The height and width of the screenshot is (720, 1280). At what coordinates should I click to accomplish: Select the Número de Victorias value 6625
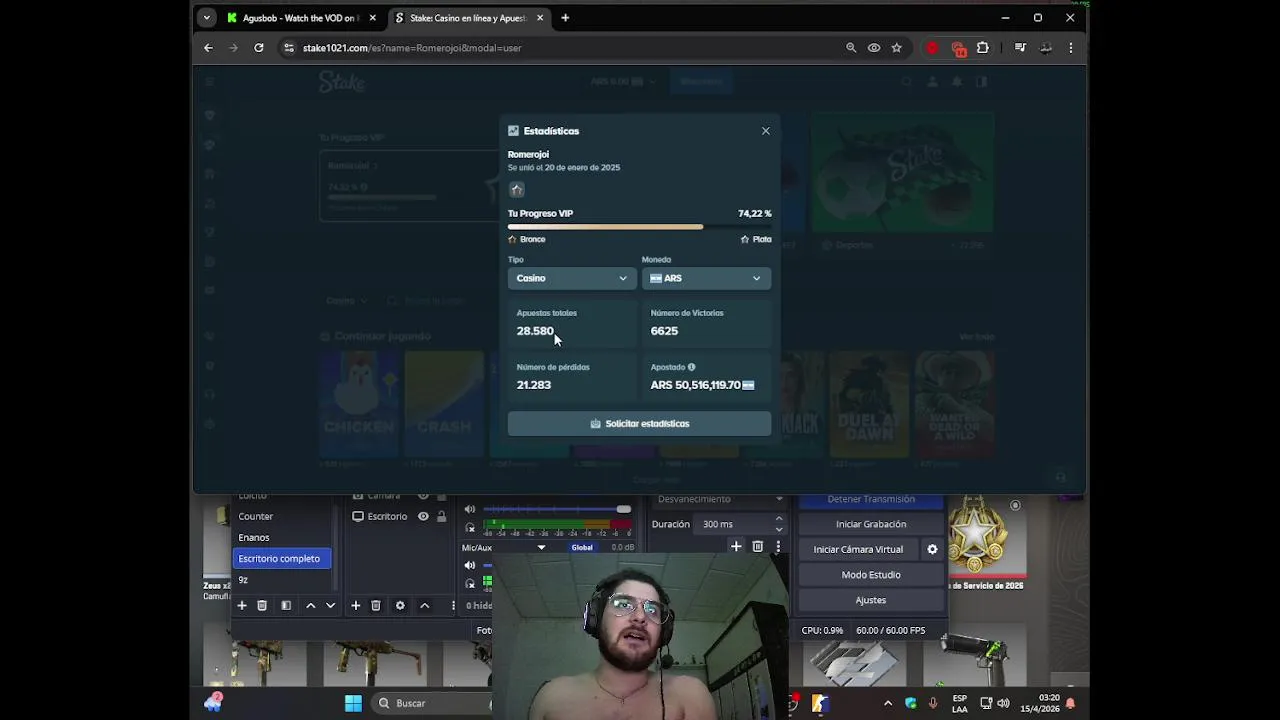664,331
